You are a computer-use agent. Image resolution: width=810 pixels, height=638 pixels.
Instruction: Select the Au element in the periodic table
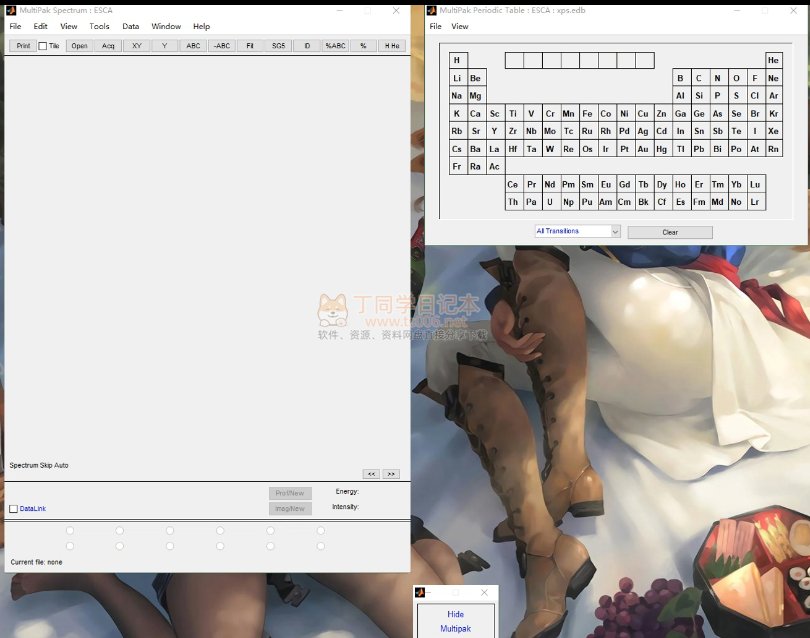tap(643, 149)
